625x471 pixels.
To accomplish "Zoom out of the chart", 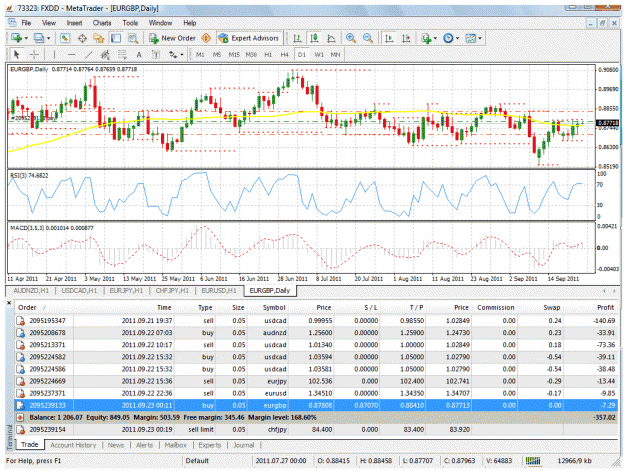I will pos(368,38).
